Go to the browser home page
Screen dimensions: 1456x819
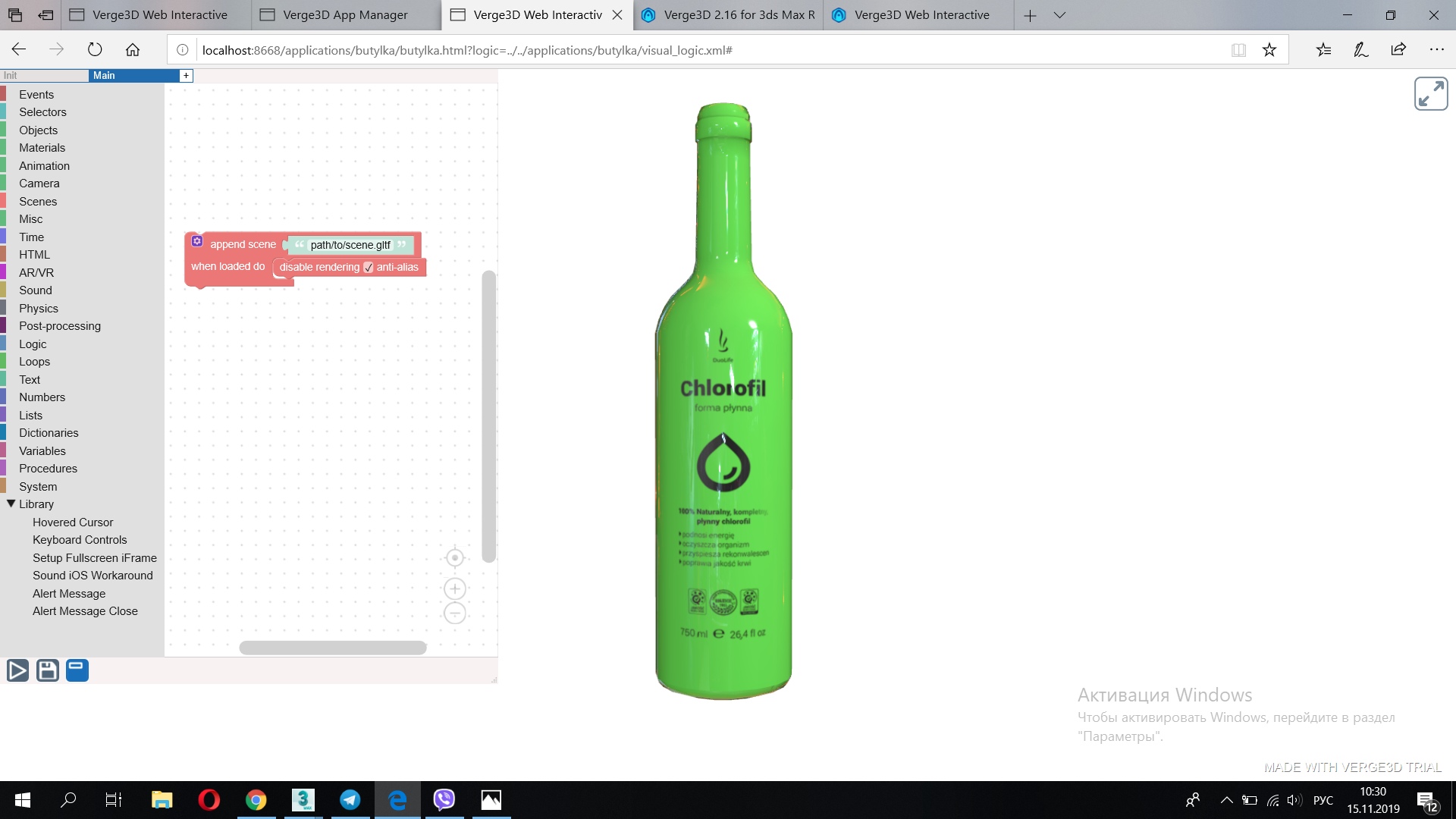point(133,50)
